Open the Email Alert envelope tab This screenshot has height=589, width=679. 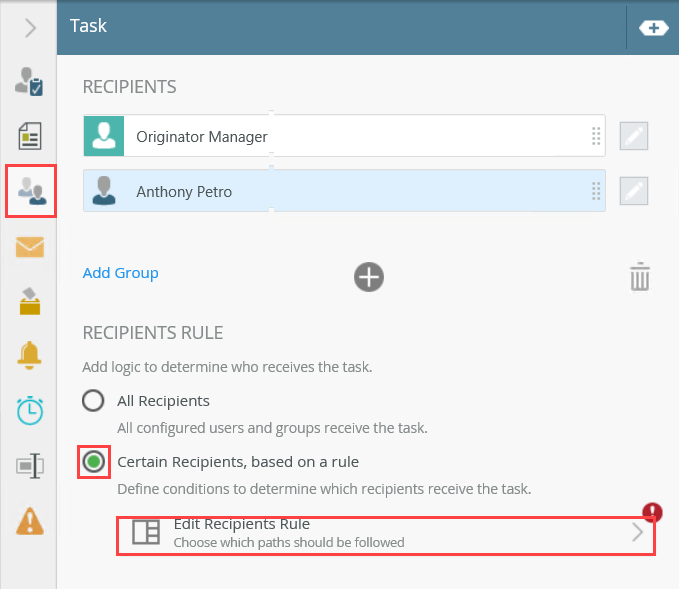(30, 246)
